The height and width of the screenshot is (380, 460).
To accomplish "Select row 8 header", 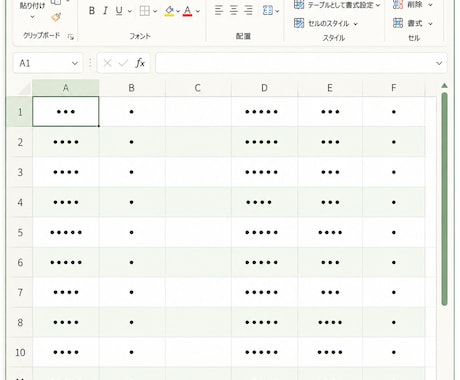I will pos(20,322).
